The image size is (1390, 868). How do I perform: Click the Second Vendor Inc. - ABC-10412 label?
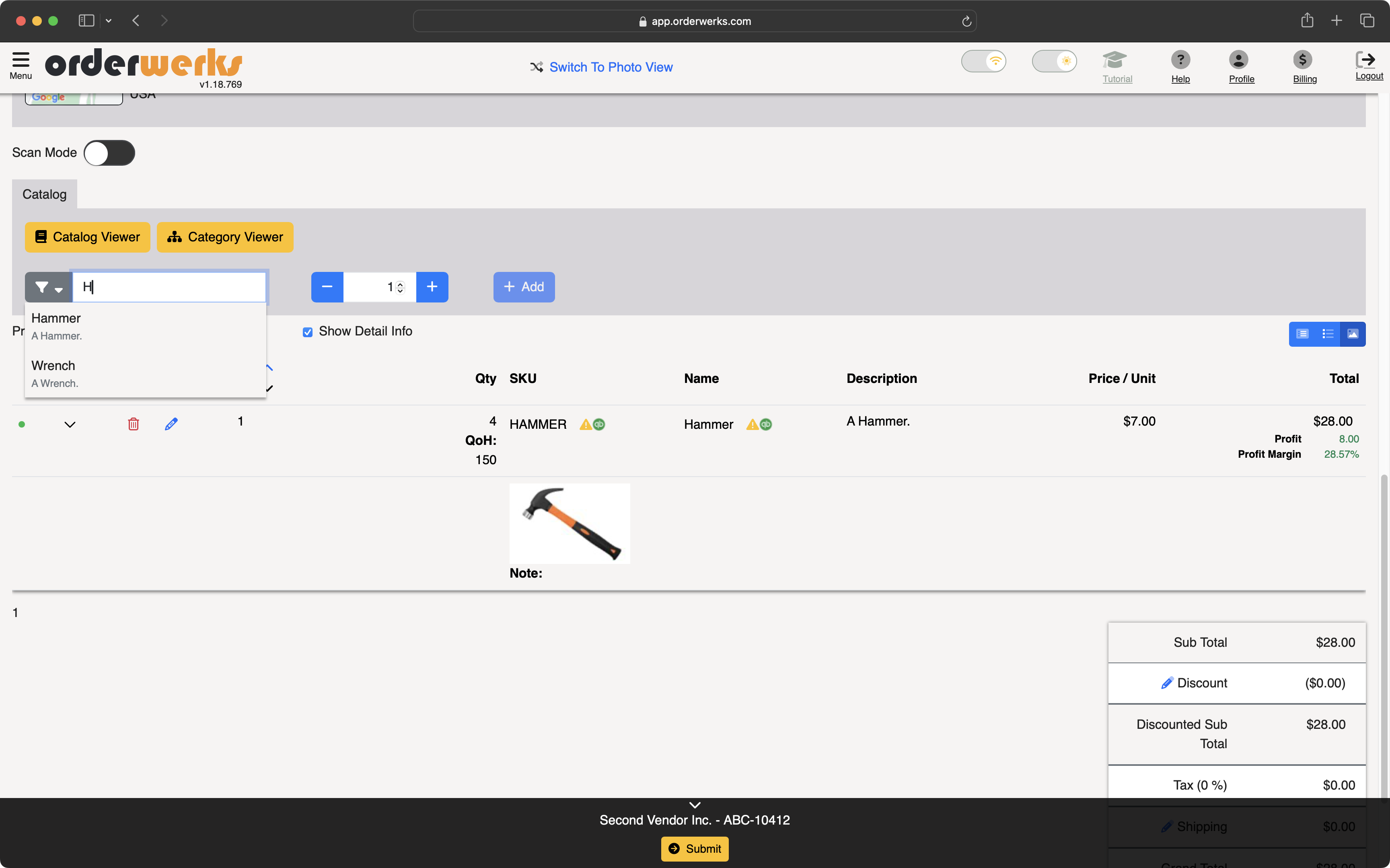pos(695,821)
